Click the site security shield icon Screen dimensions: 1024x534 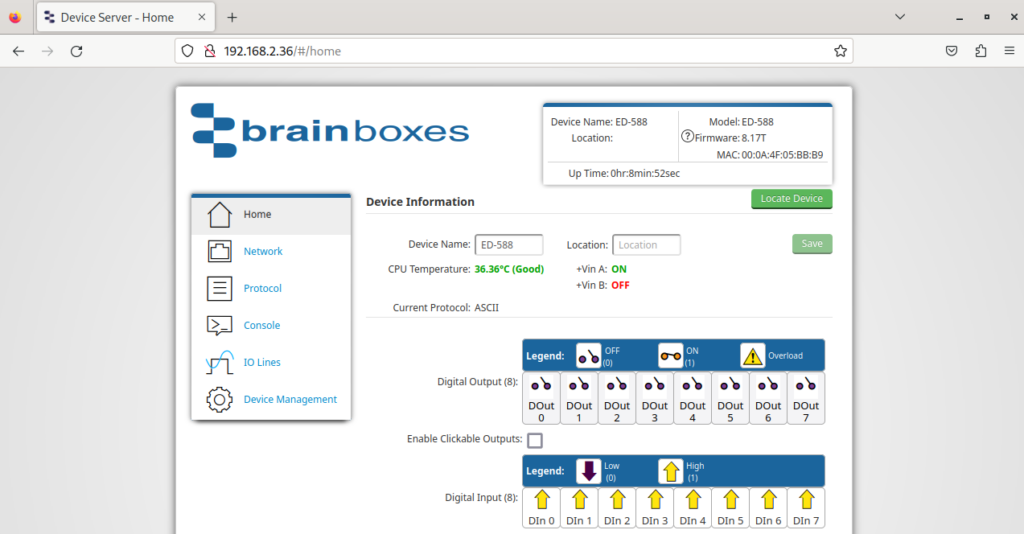pos(187,51)
